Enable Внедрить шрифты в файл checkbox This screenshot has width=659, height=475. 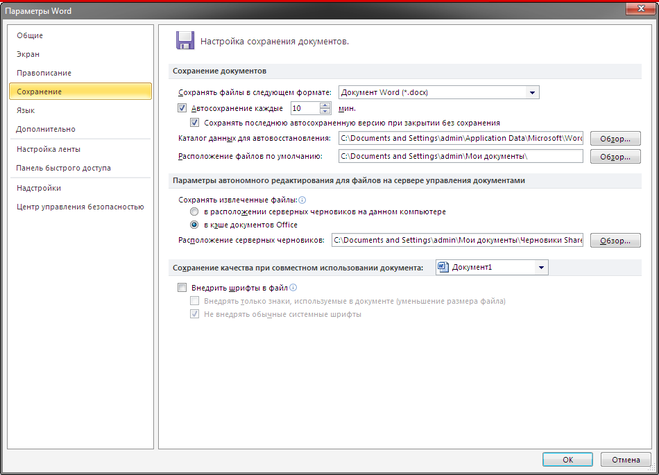point(182,288)
